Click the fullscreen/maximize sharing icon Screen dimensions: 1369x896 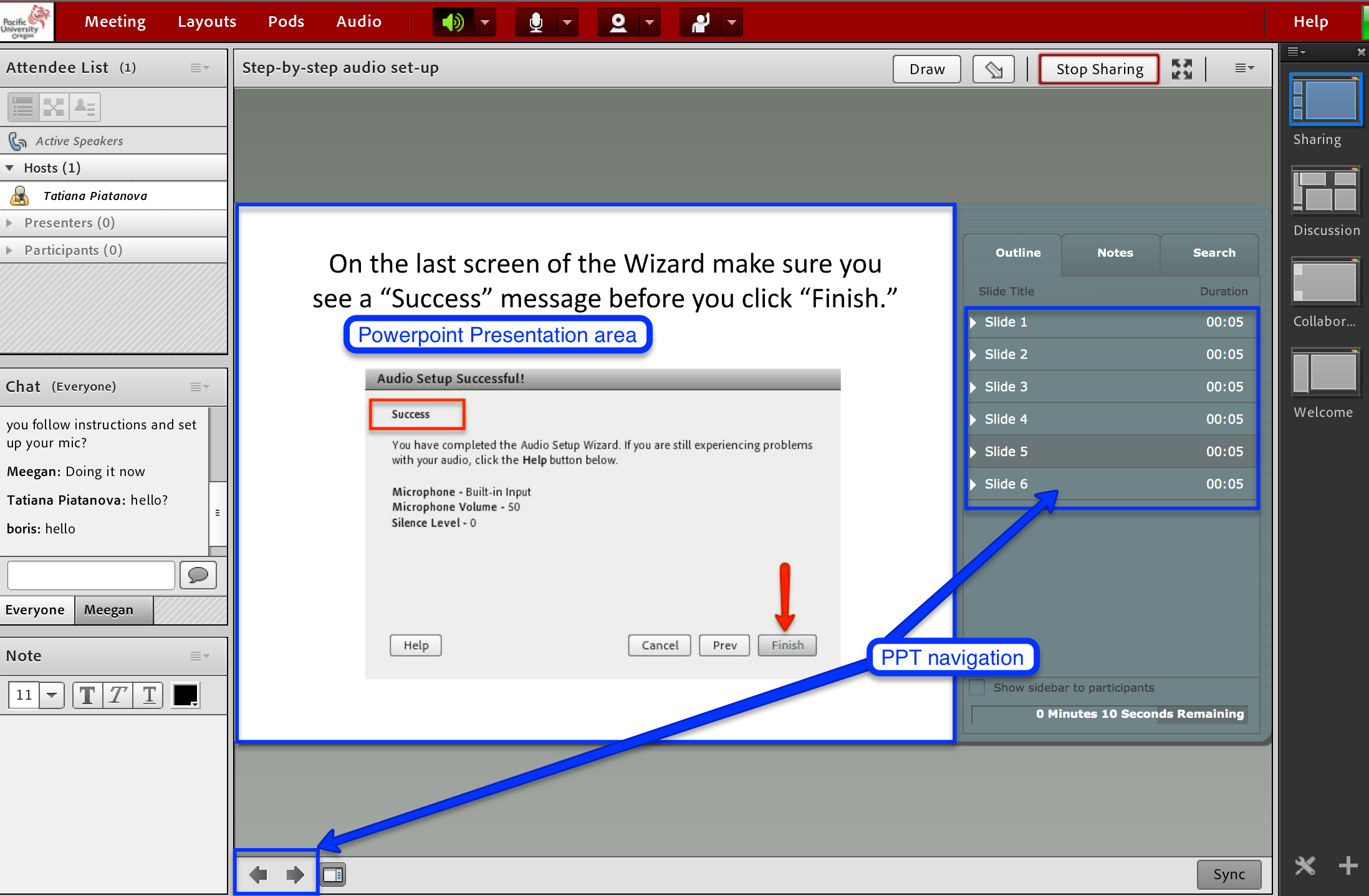tap(1183, 68)
